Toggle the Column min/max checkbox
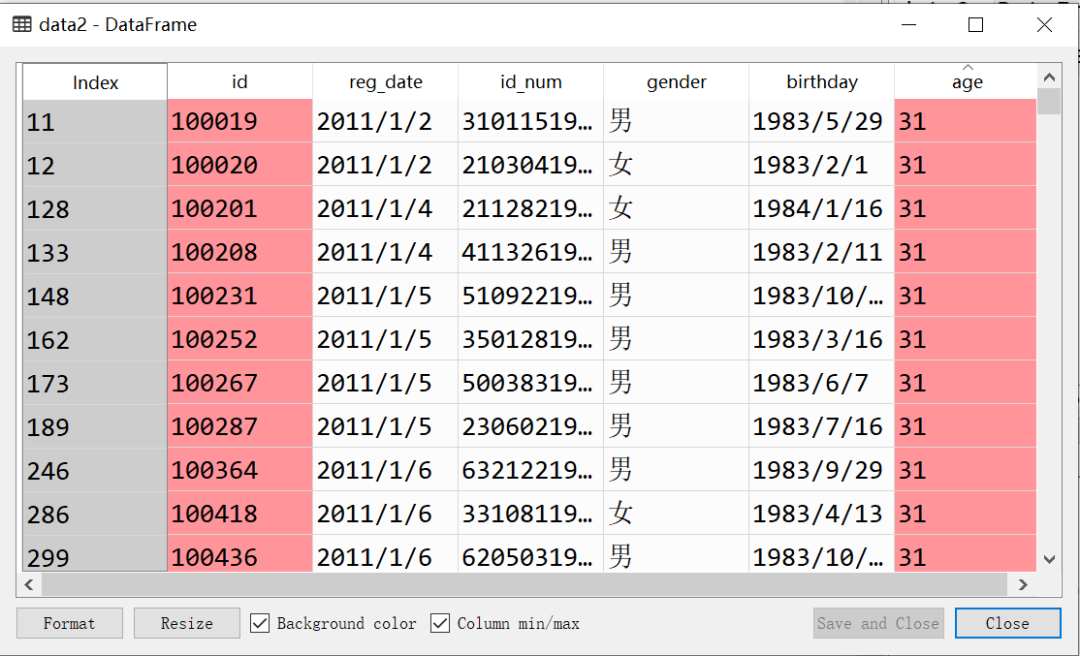The width and height of the screenshot is (1080, 656). tap(440, 624)
